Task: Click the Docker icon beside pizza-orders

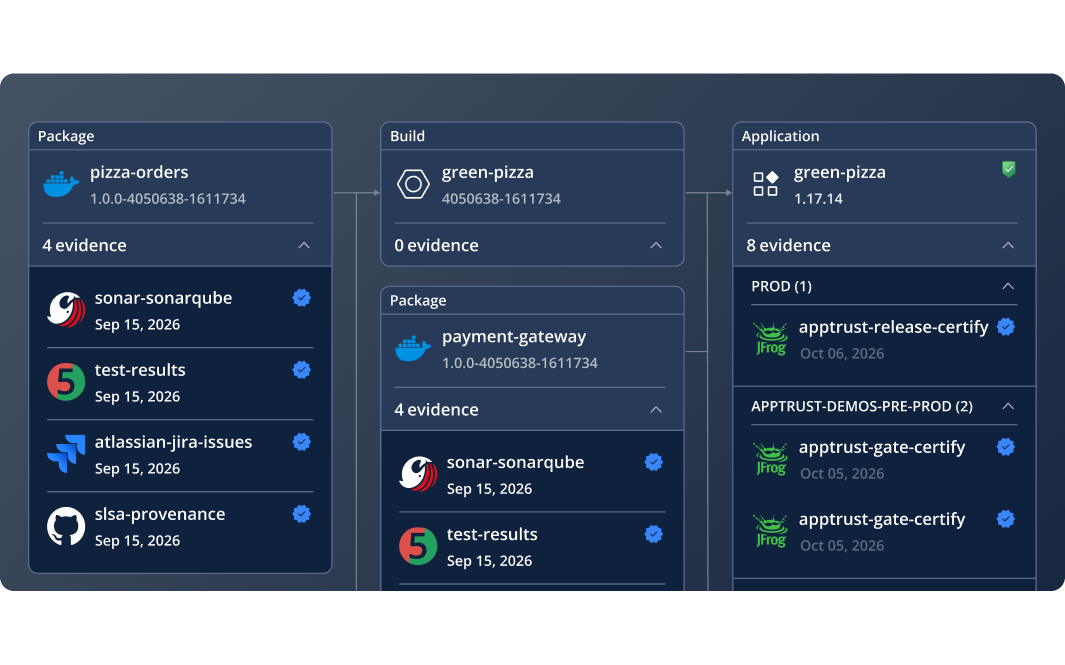Action: (61, 184)
